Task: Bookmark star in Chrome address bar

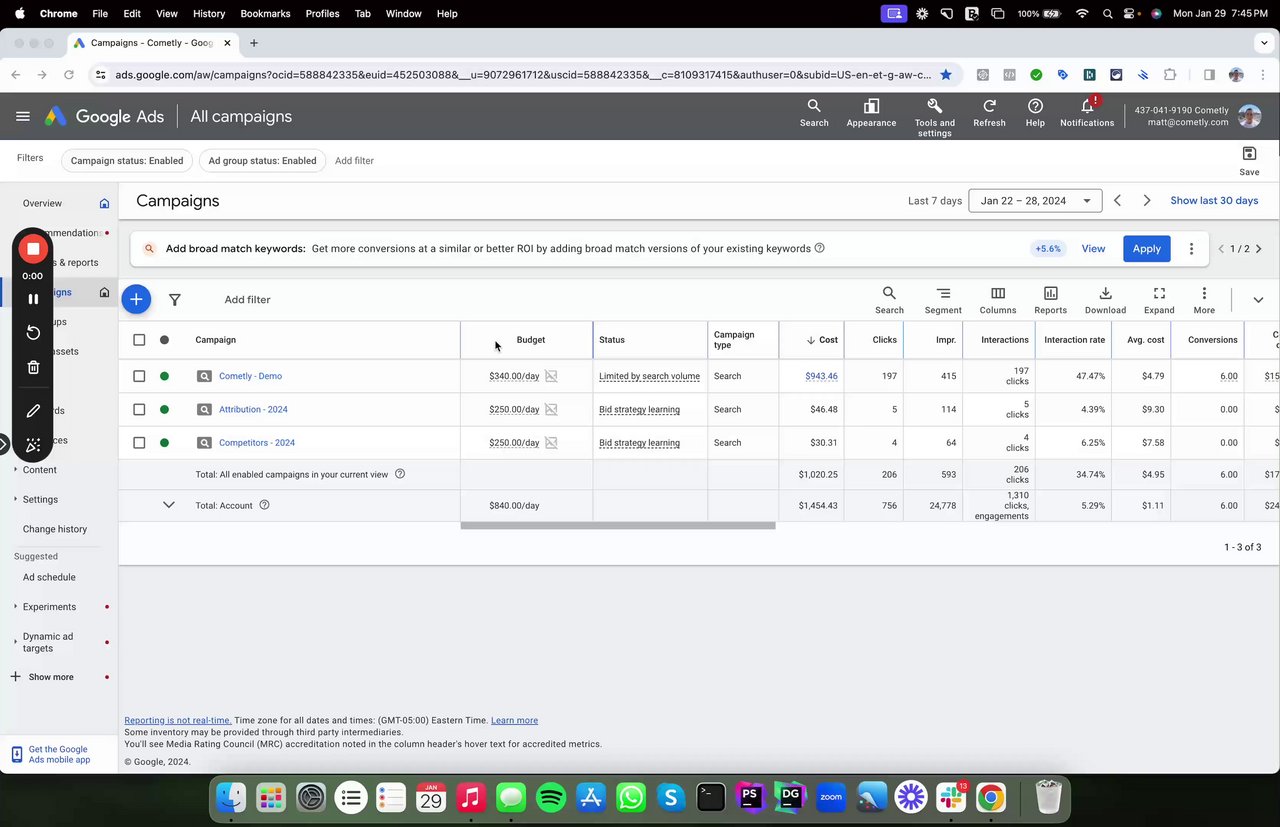Action: [x=945, y=74]
